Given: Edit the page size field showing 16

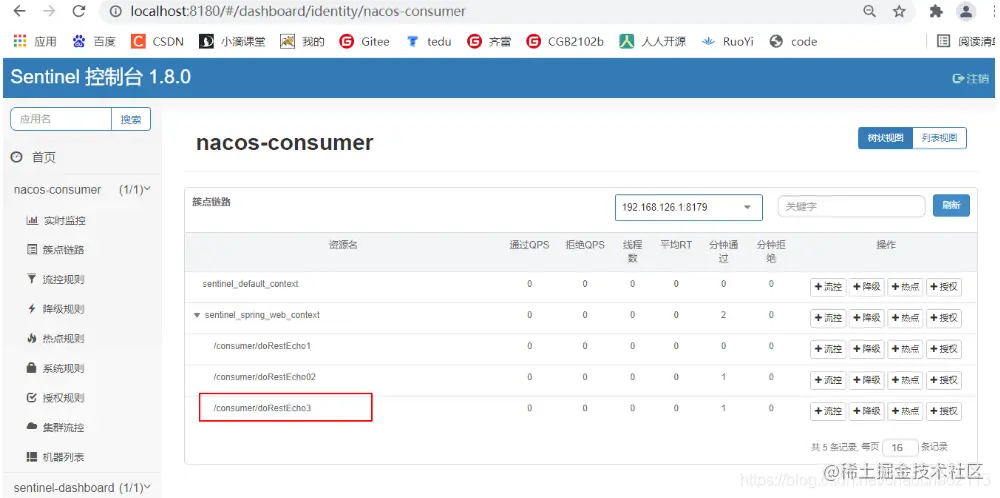Looking at the screenshot, I should [x=901, y=448].
